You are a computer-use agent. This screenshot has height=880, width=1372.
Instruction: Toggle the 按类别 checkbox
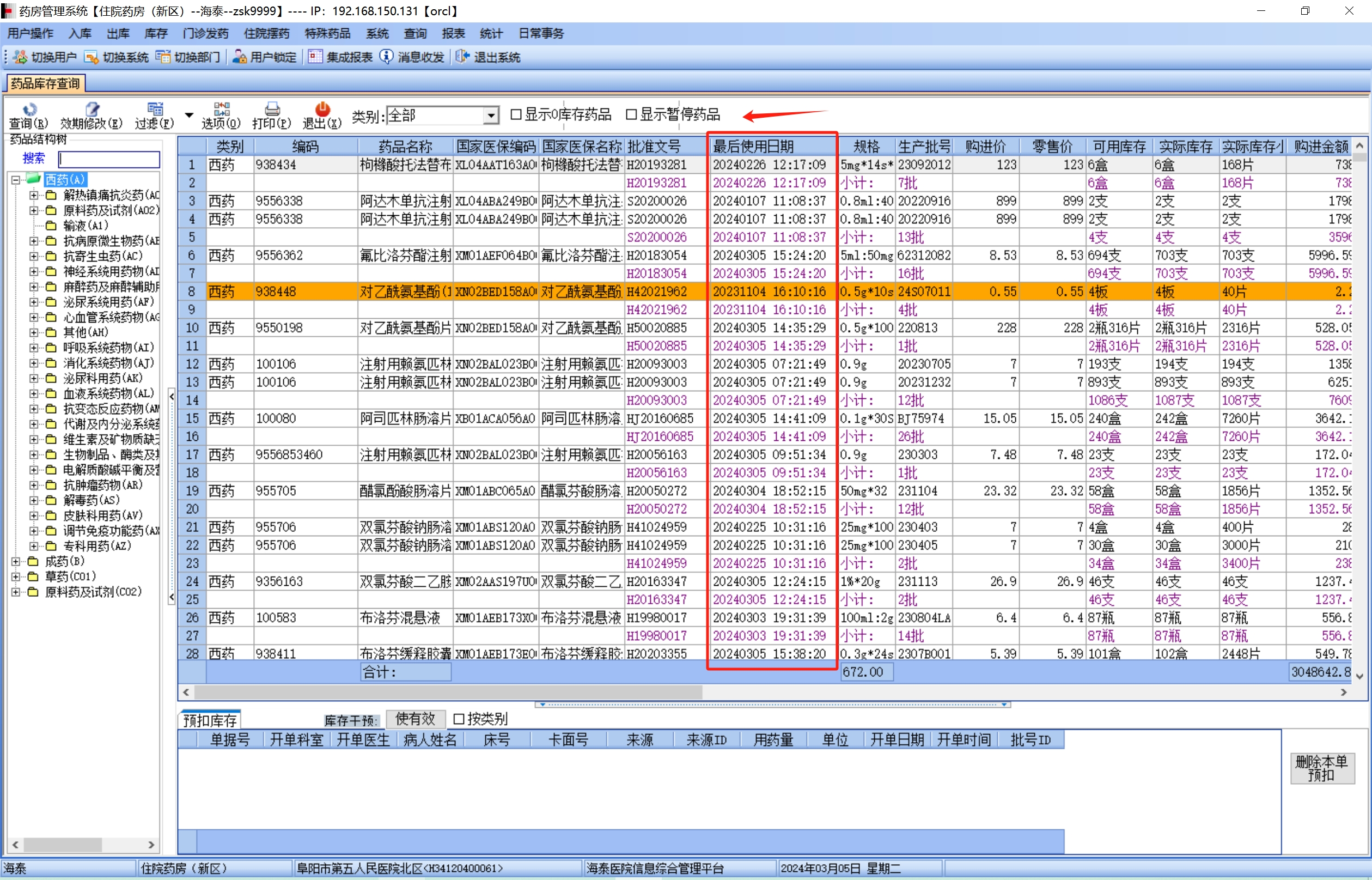459,719
